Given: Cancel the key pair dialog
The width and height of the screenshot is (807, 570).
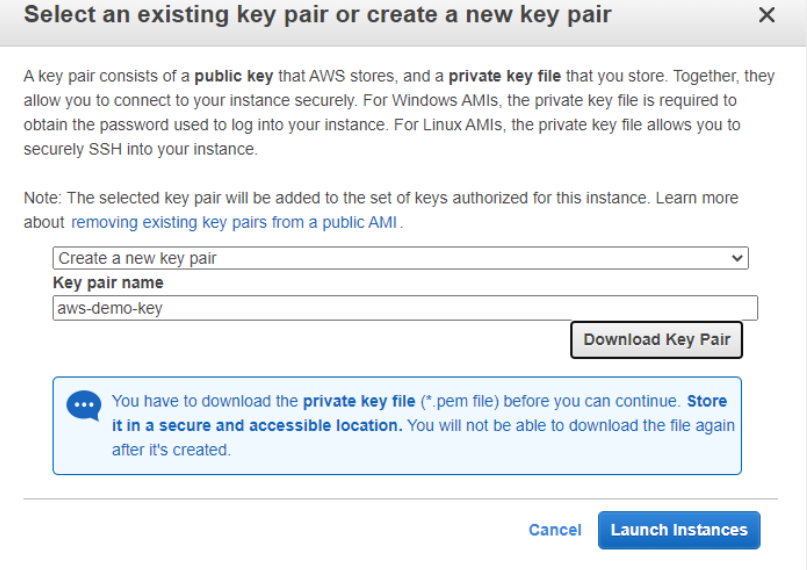Looking at the screenshot, I should [x=555, y=530].
